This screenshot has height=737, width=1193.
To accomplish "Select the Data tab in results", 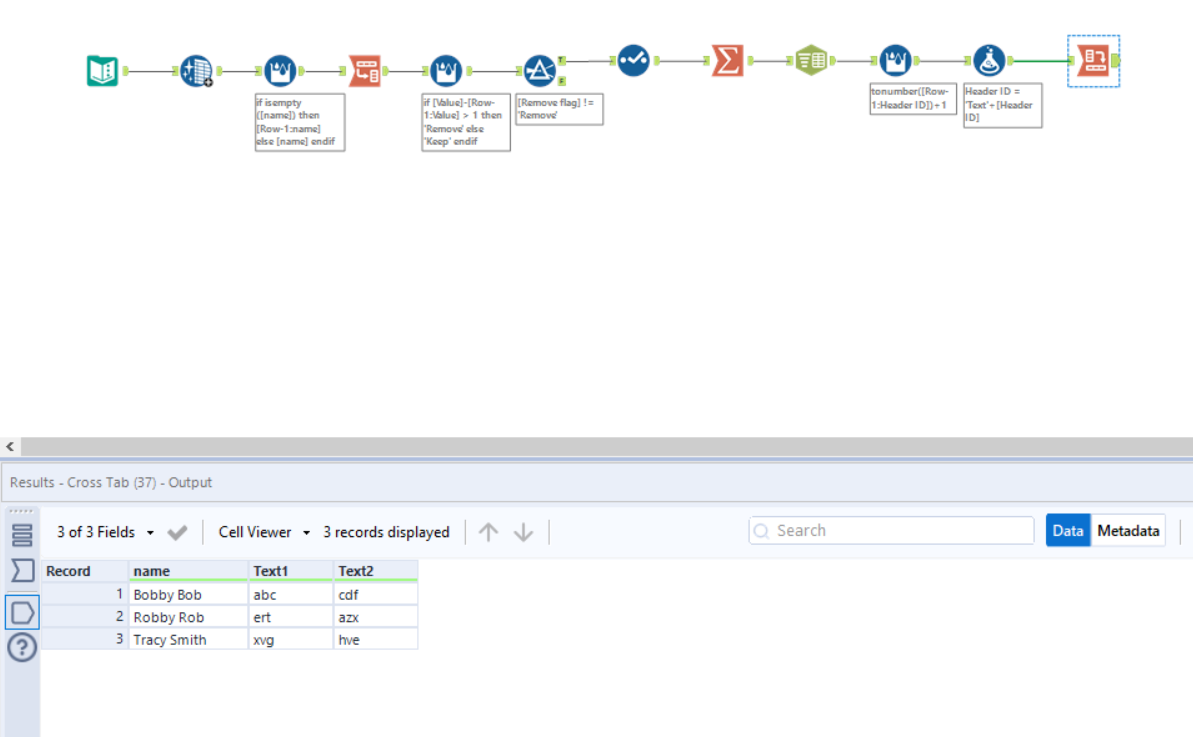I will coord(1067,530).
